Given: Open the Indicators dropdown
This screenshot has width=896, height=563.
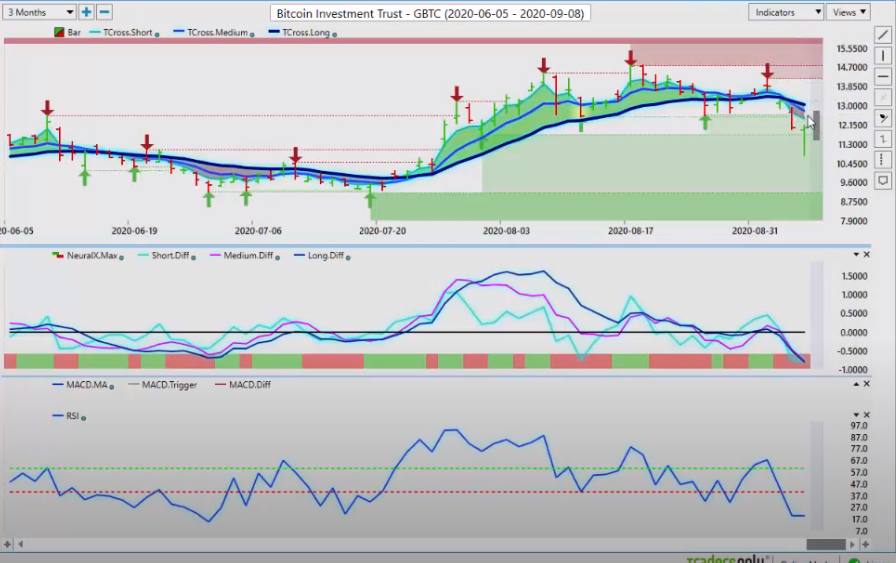Looking at the screenshot, I should (x=786, y=12).
